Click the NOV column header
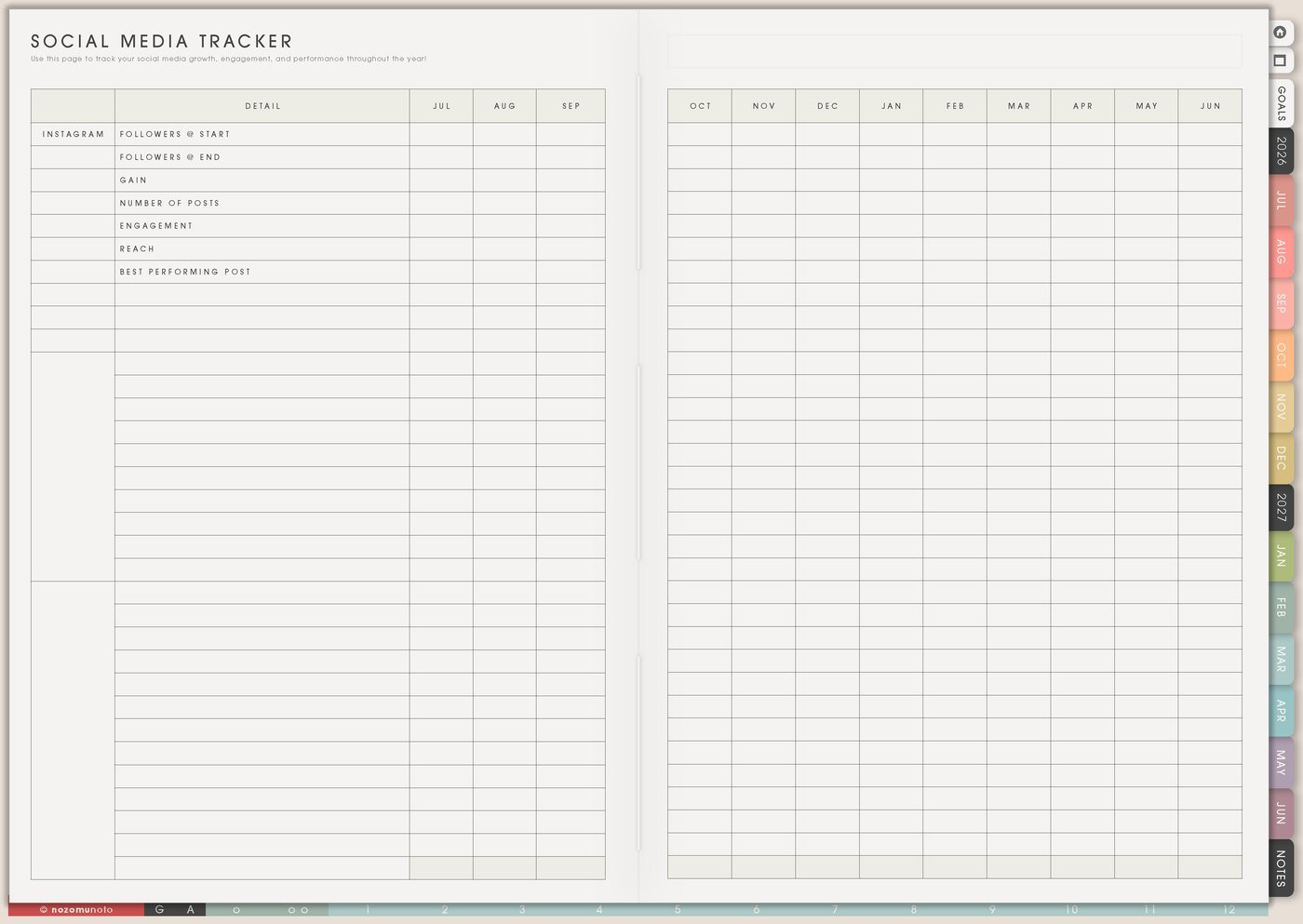The height and width of the screenshot is (924, 1303). click(x=763, y=106)
